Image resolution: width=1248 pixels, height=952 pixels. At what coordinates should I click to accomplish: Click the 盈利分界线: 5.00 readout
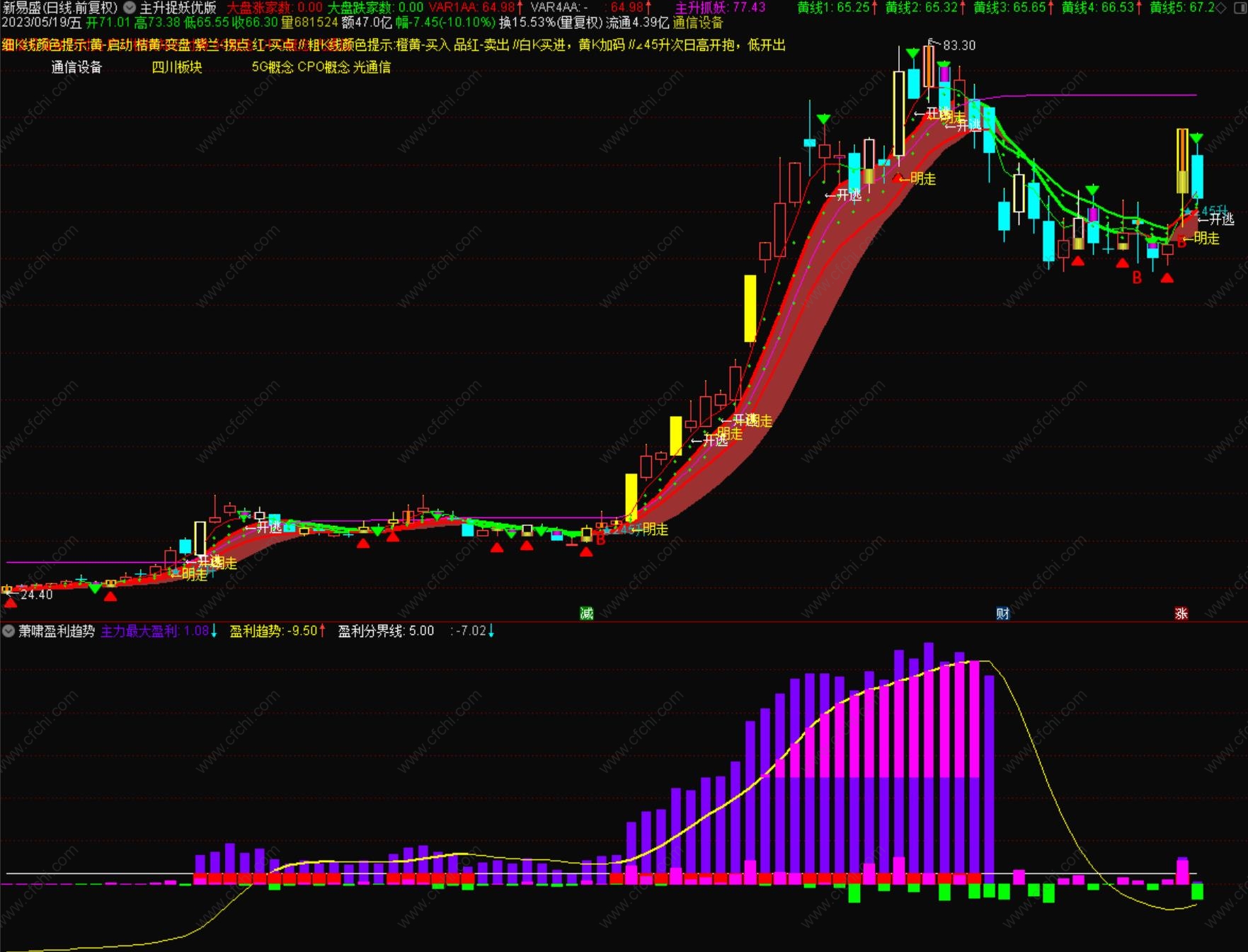click(x=386, y=631)
